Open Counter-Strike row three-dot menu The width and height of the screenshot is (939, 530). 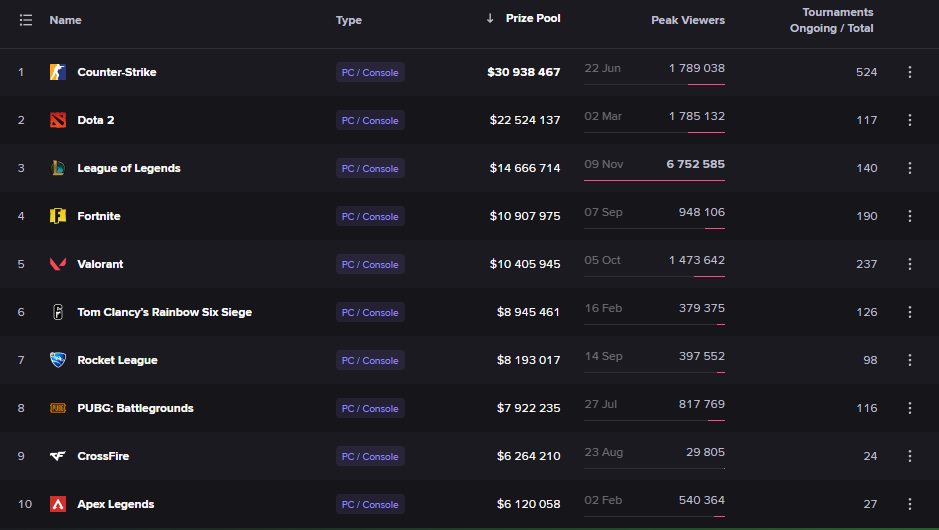tap(910, 72)
